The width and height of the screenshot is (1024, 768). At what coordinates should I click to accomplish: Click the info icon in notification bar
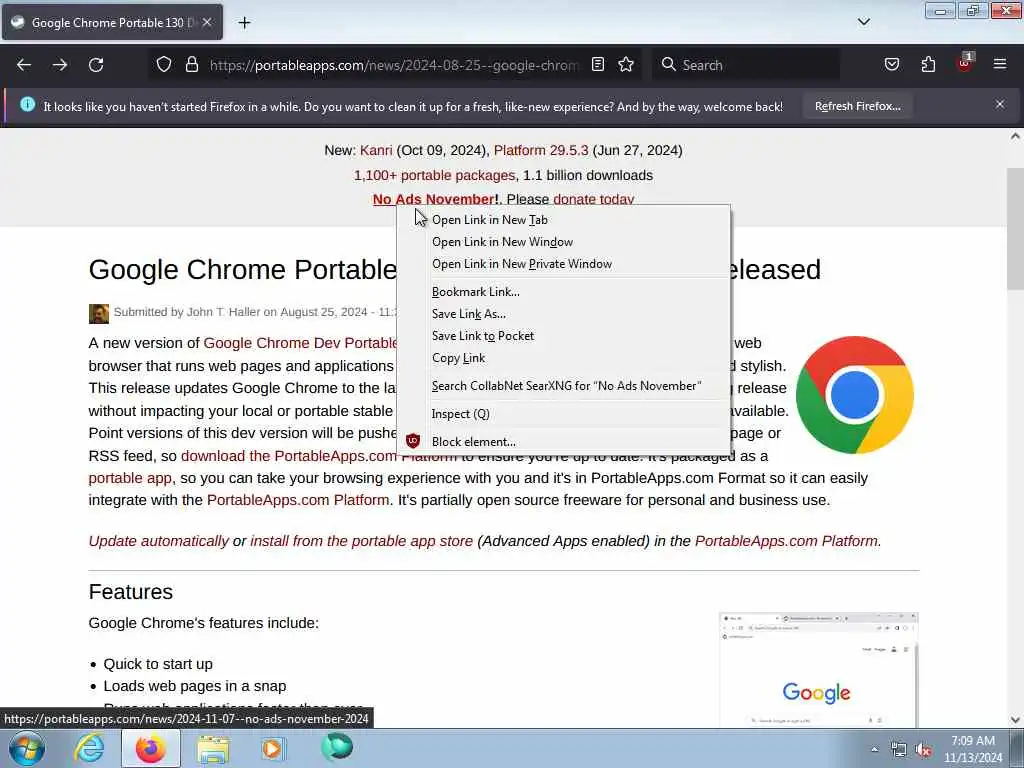tap(27, 104)
